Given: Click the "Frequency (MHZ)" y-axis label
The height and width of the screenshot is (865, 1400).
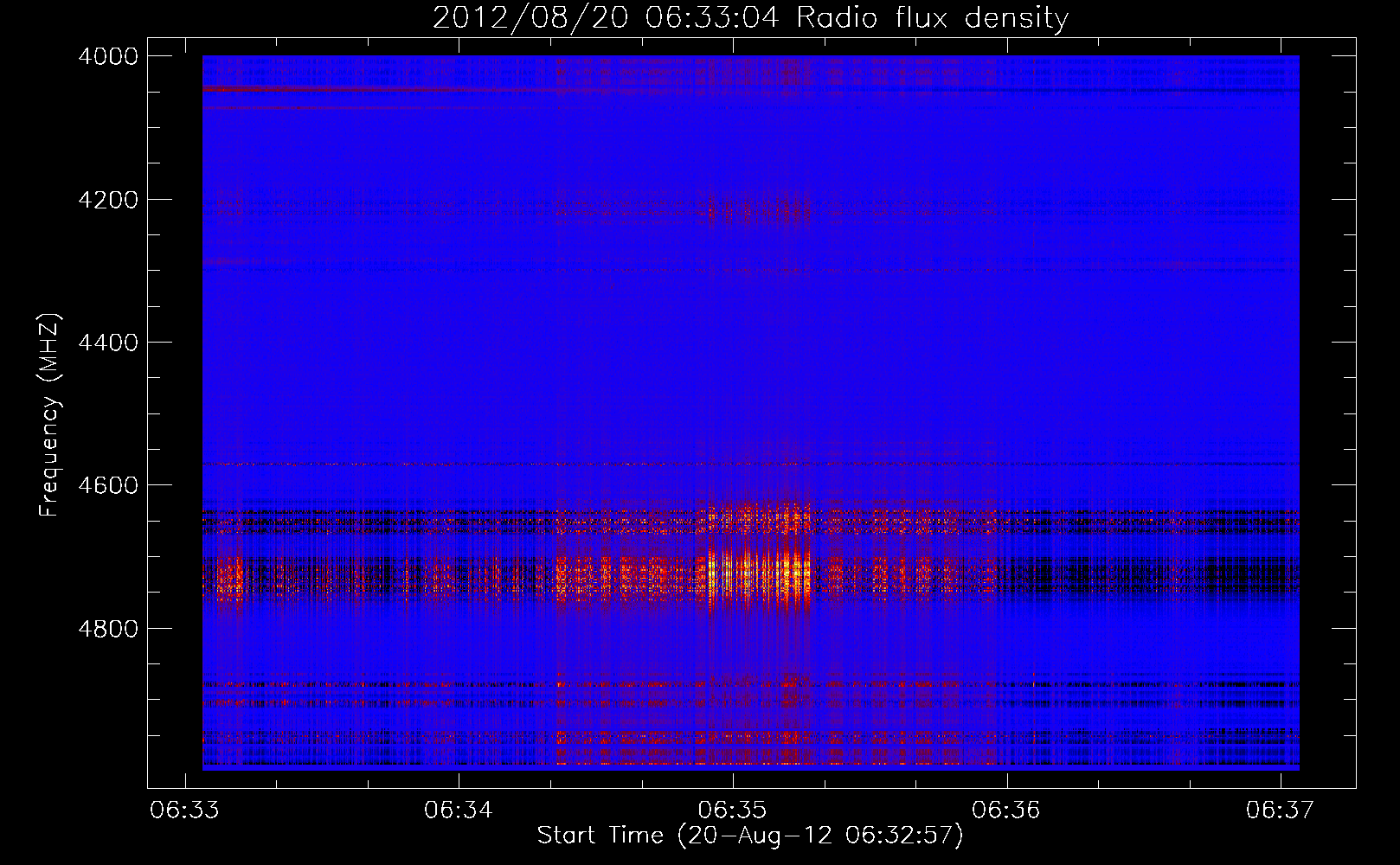Looking at the screenshot, I should pos(50,415).
